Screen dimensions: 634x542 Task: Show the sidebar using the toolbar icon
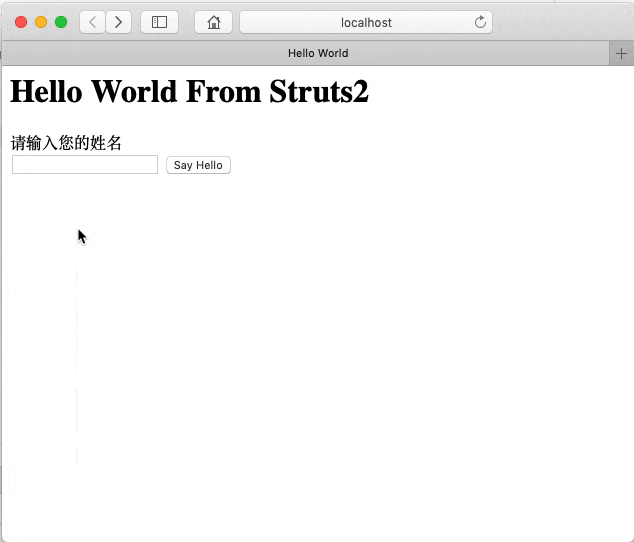(x=159, y=22)
